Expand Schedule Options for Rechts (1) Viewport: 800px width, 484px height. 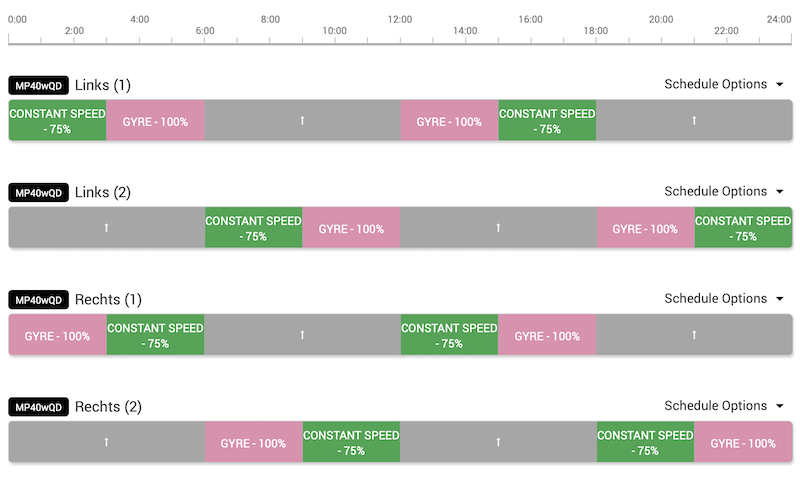pos(723,298)
